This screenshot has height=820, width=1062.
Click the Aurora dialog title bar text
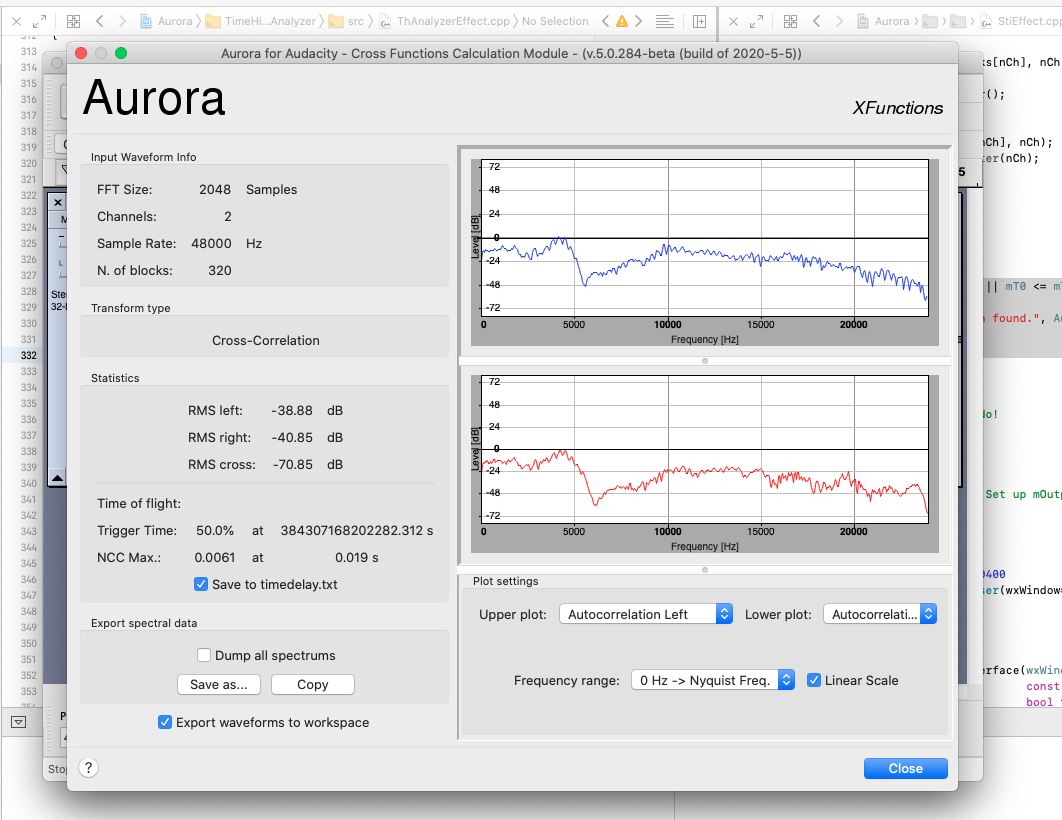(511, 53)
